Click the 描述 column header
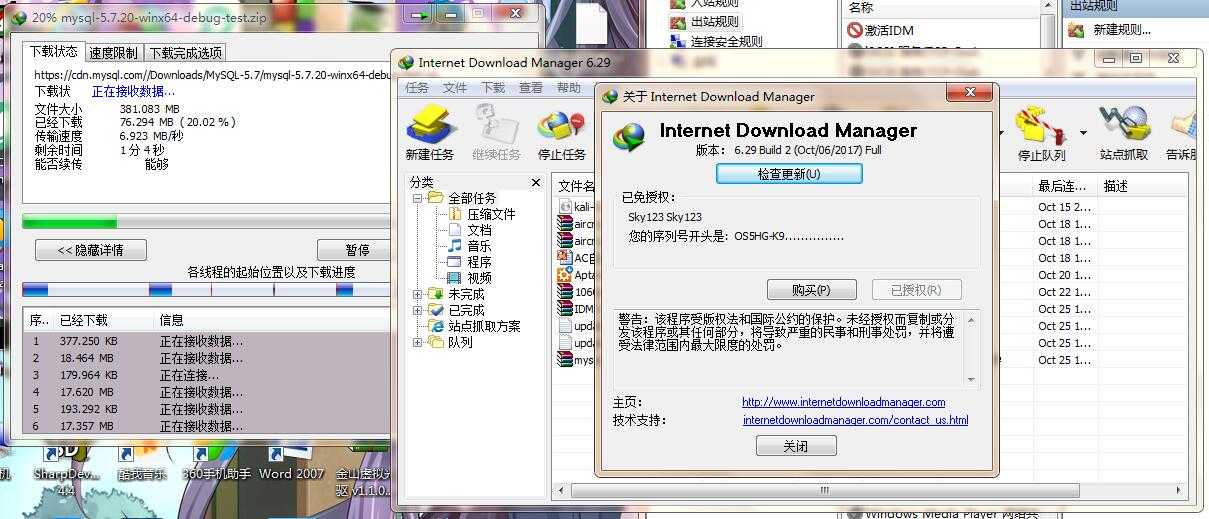The image size is (1209, 519). (x=1116, y=186)
